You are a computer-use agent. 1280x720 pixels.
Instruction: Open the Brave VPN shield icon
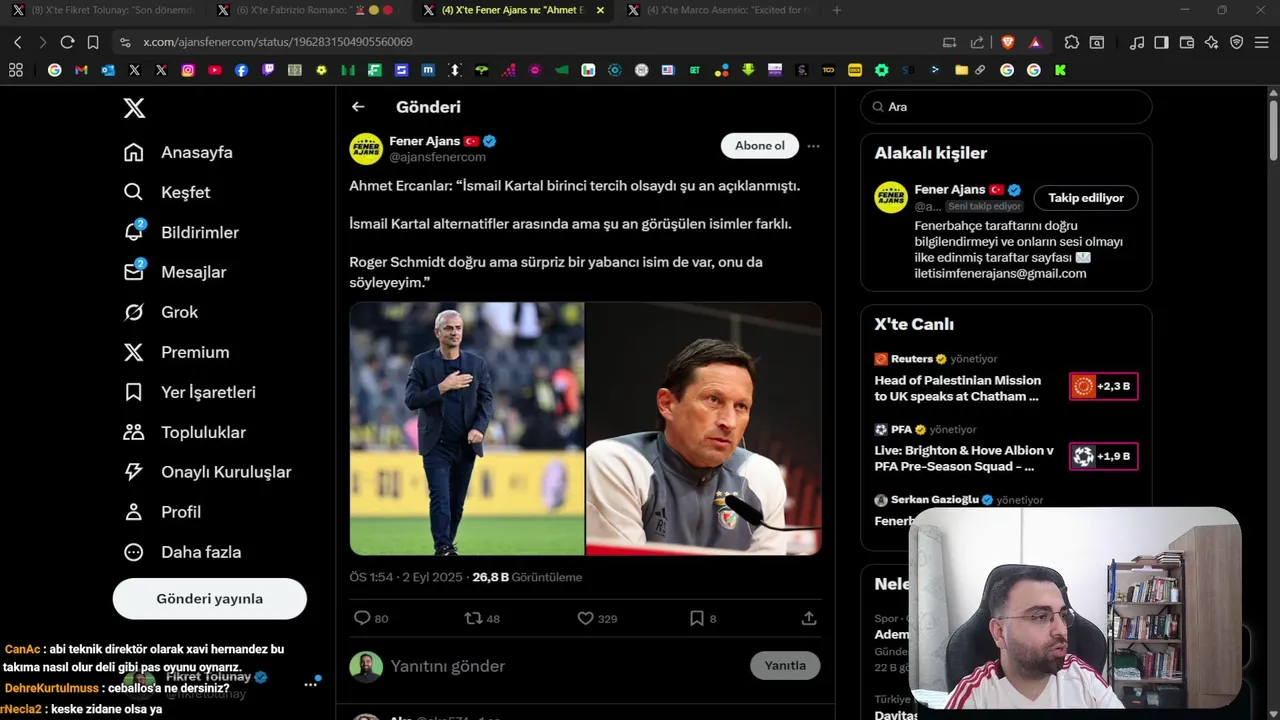click(1237, 42)
